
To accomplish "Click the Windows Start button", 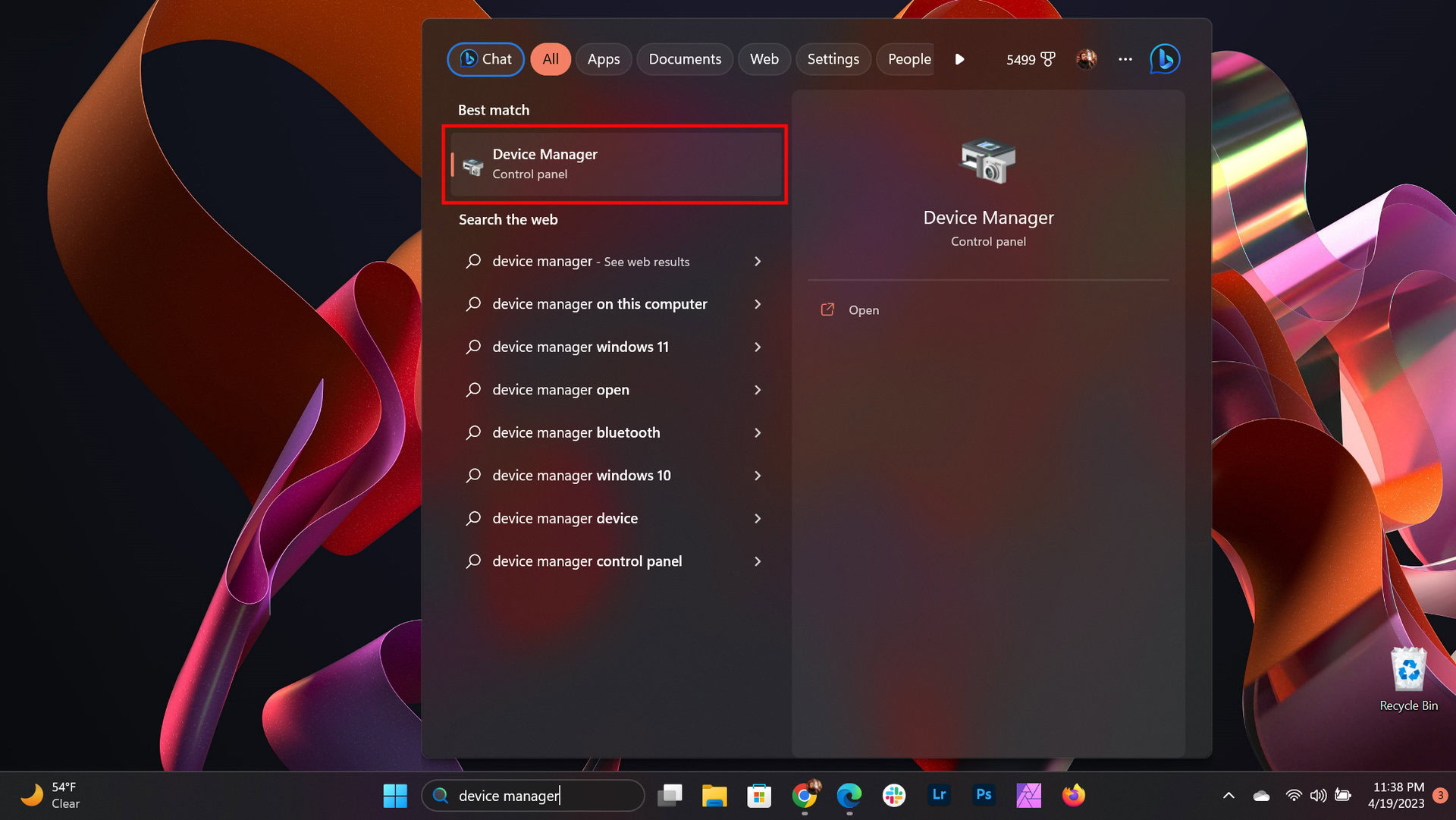I will [395, 795].
